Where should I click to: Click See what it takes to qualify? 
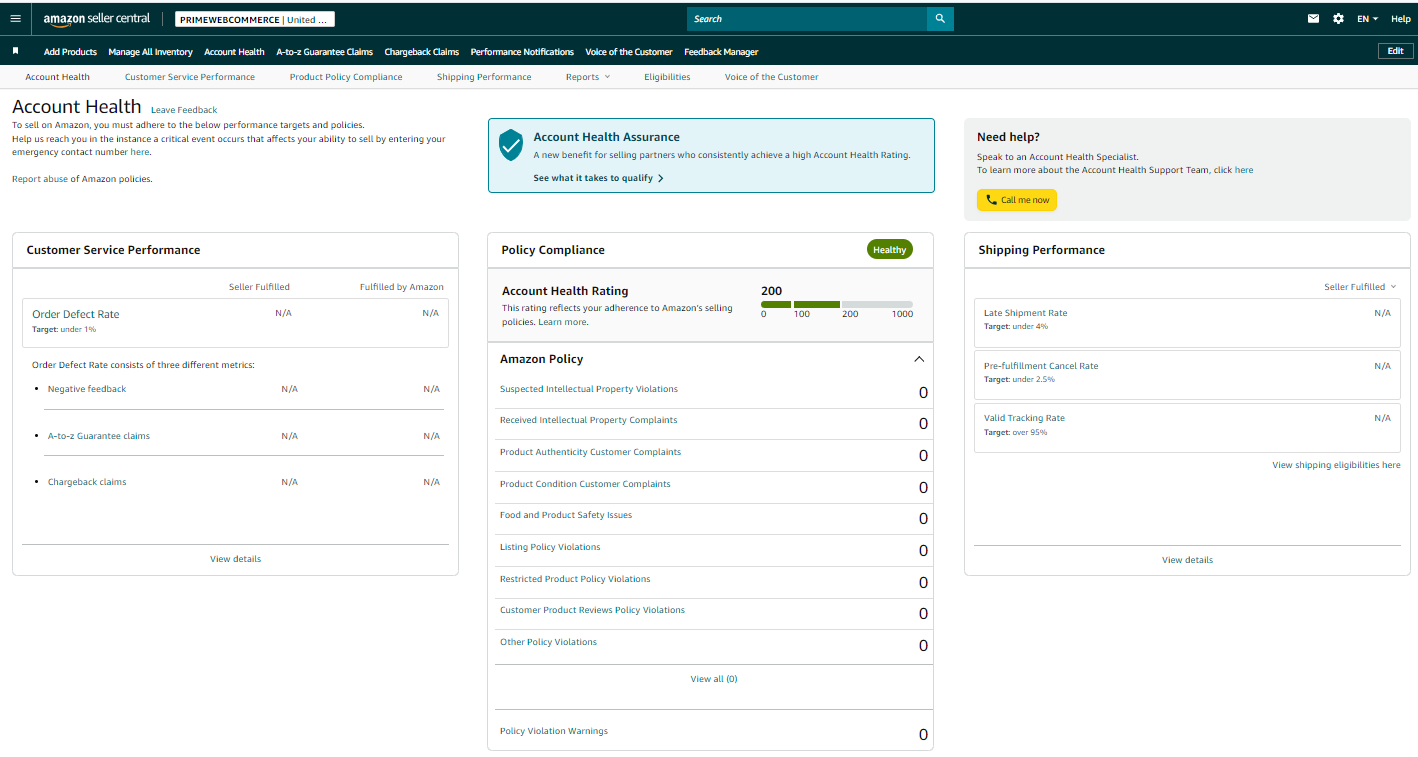[x=598, y=178]
